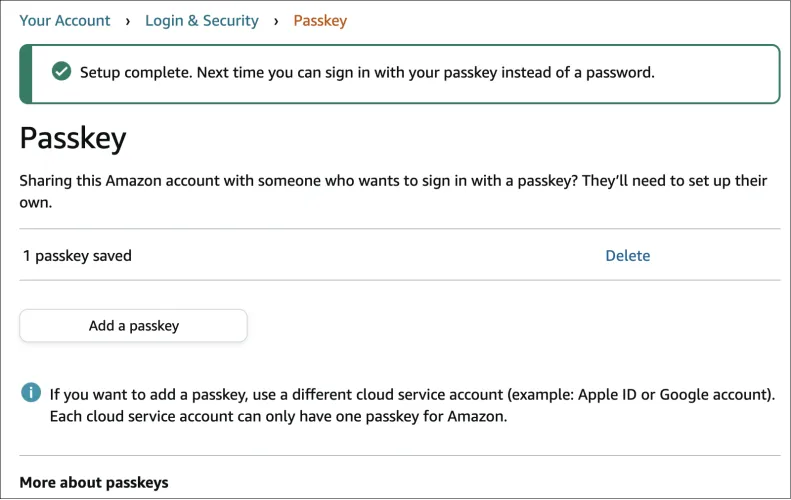This screenshot has height=500, width=791.
Task: Click the dark green banner left edge
Action: (x=26, y=73)
